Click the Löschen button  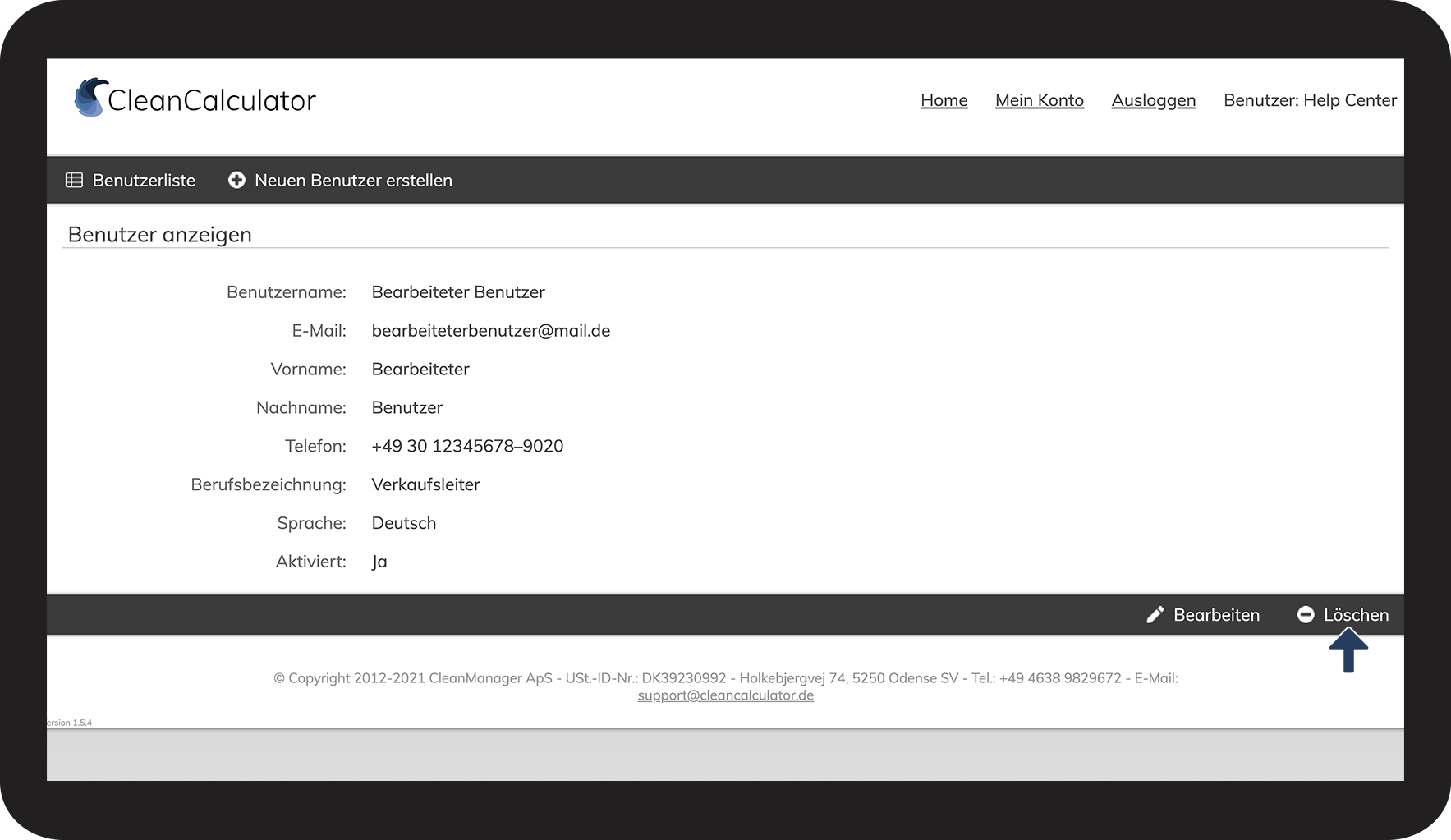pos(1343,614)
